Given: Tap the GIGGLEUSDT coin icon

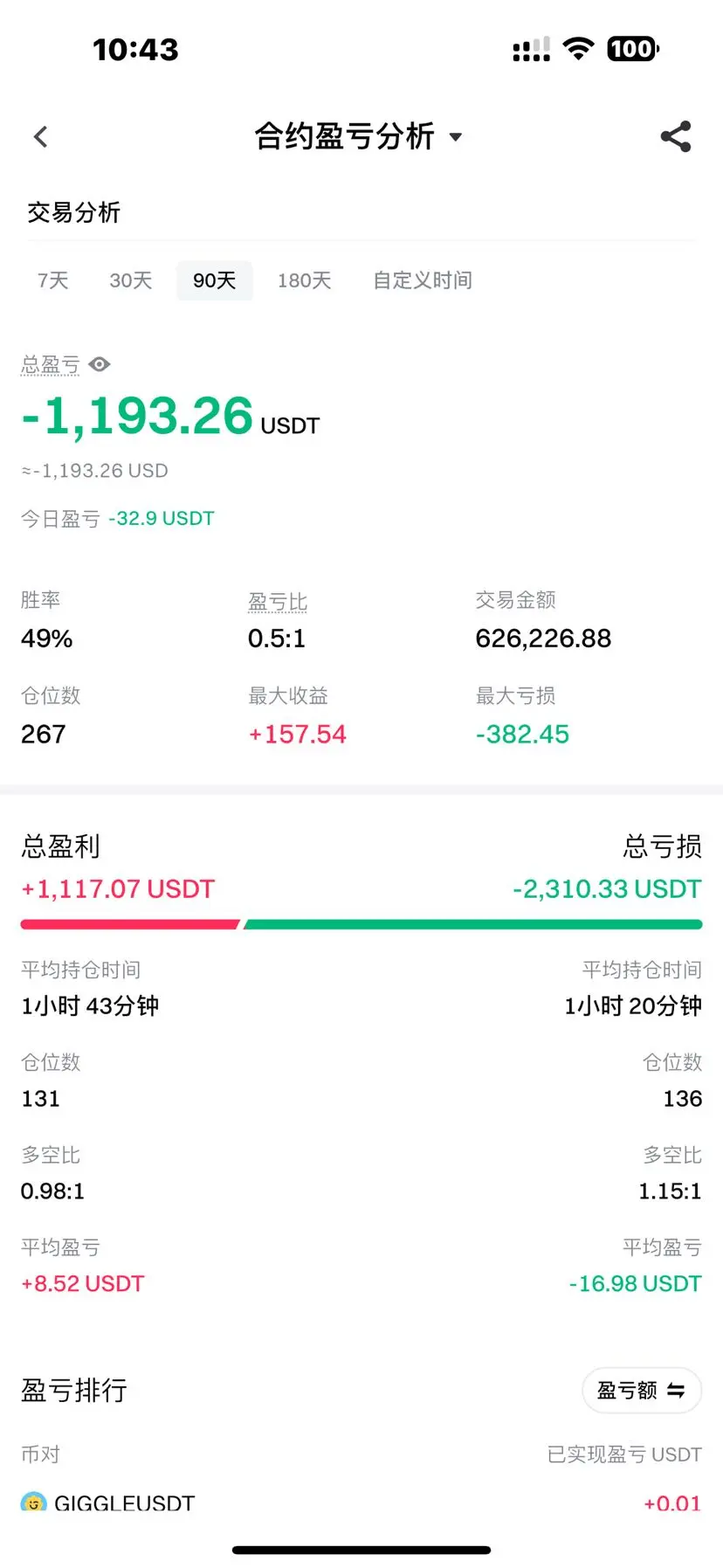Looking at the screenshot, I should coord(33,1502).
